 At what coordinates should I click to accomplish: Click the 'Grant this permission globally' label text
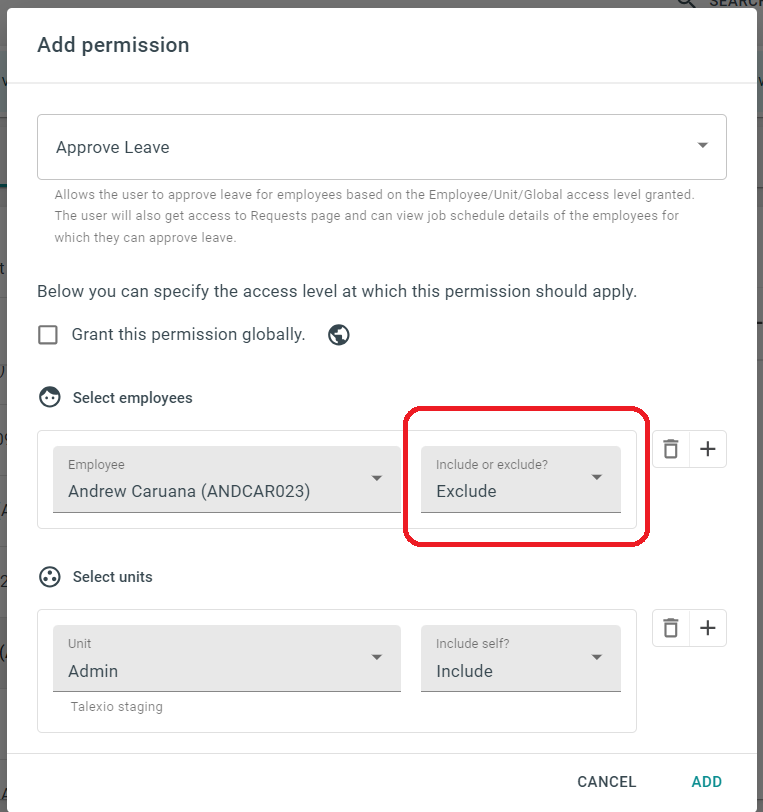tap(188, 335)
